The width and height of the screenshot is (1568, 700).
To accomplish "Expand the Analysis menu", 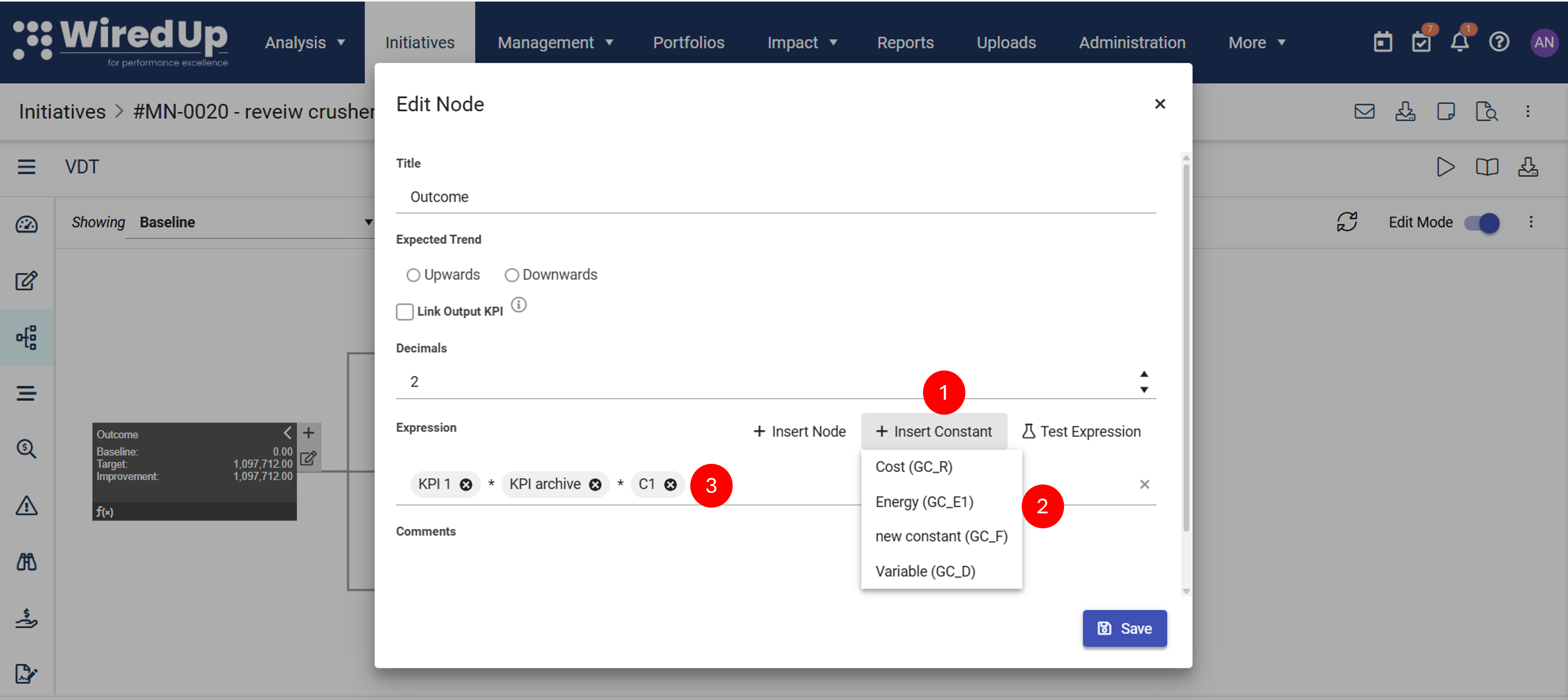I will [305, 43].
